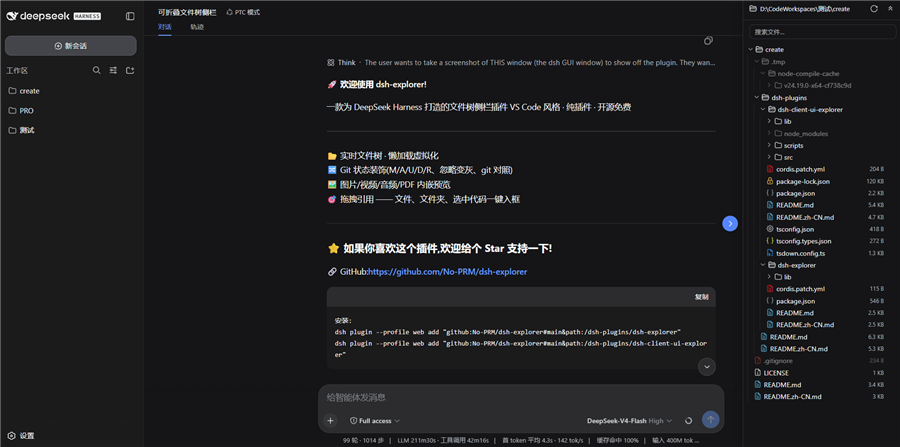The height and width of the screenshot is (447, 900).
Task: Refresh the file tree
Action: point(874,9)
